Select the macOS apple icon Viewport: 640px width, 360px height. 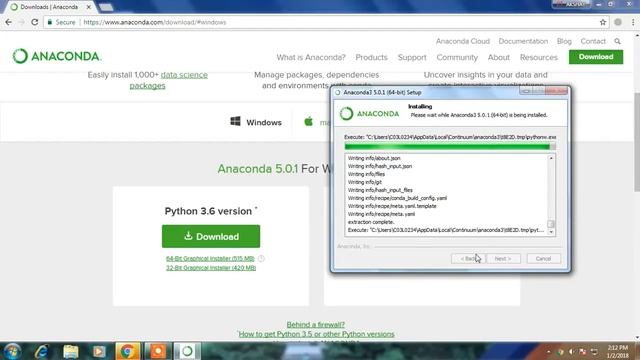pos(309,121)
